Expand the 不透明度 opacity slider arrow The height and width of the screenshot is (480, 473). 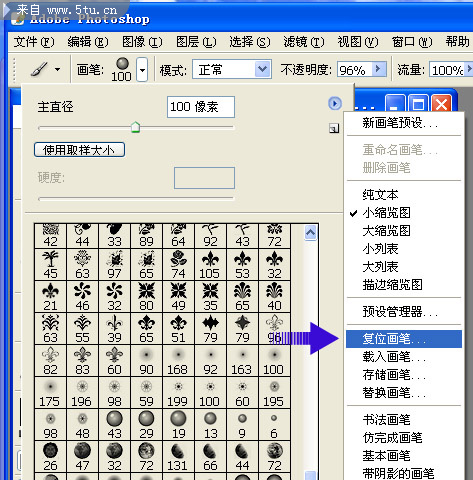click(x=378, y=69)
